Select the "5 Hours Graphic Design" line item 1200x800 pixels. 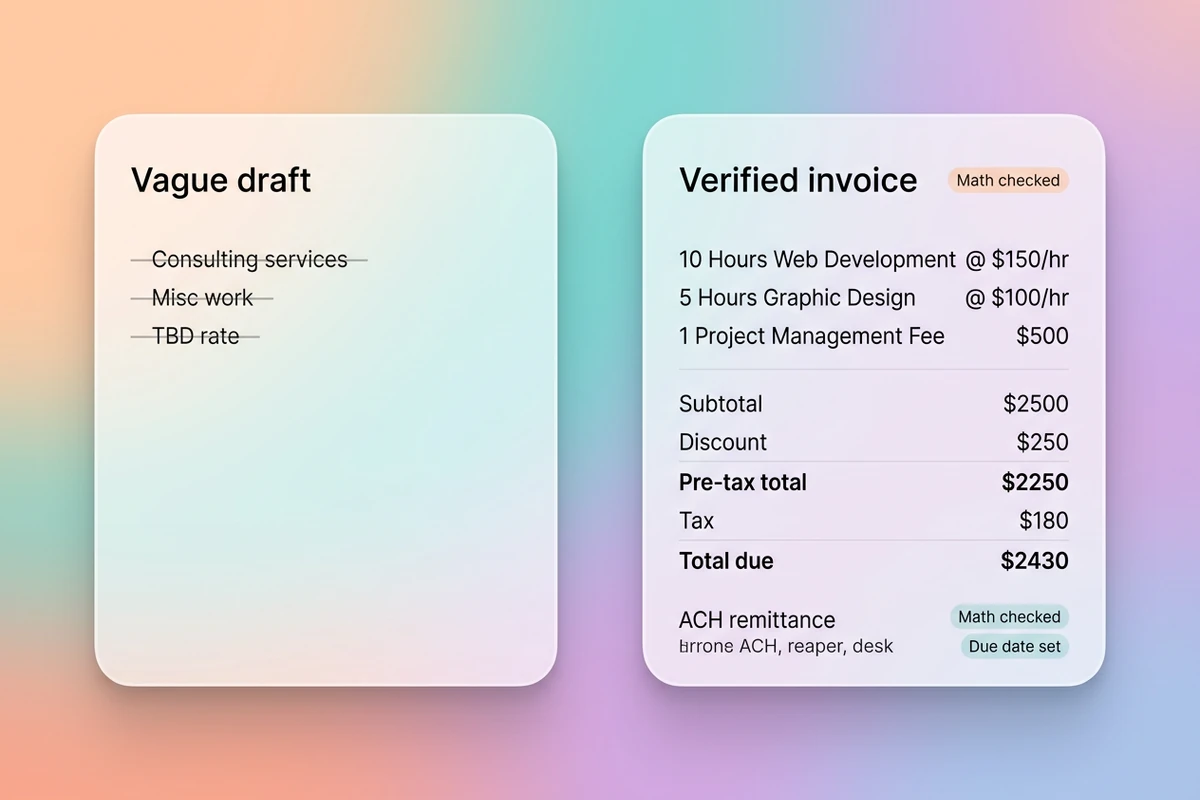click(797, 298)
